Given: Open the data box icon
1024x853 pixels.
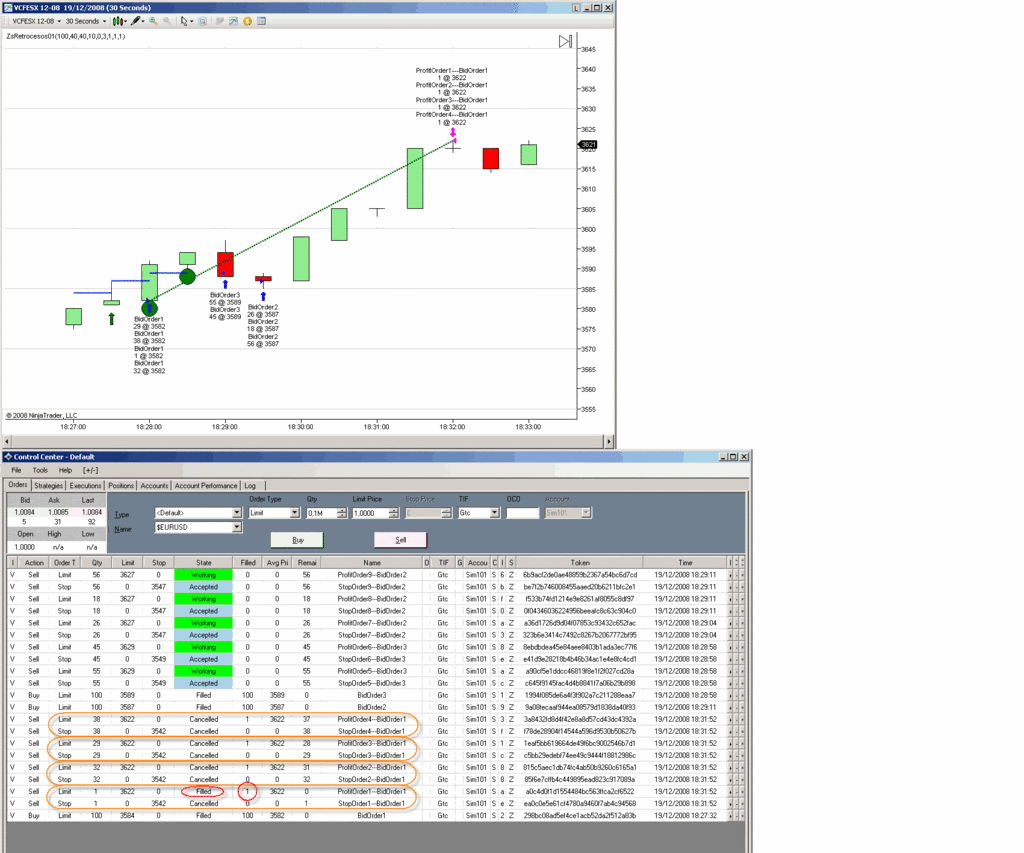Looking at the screenshot, I should coord(202,21).
